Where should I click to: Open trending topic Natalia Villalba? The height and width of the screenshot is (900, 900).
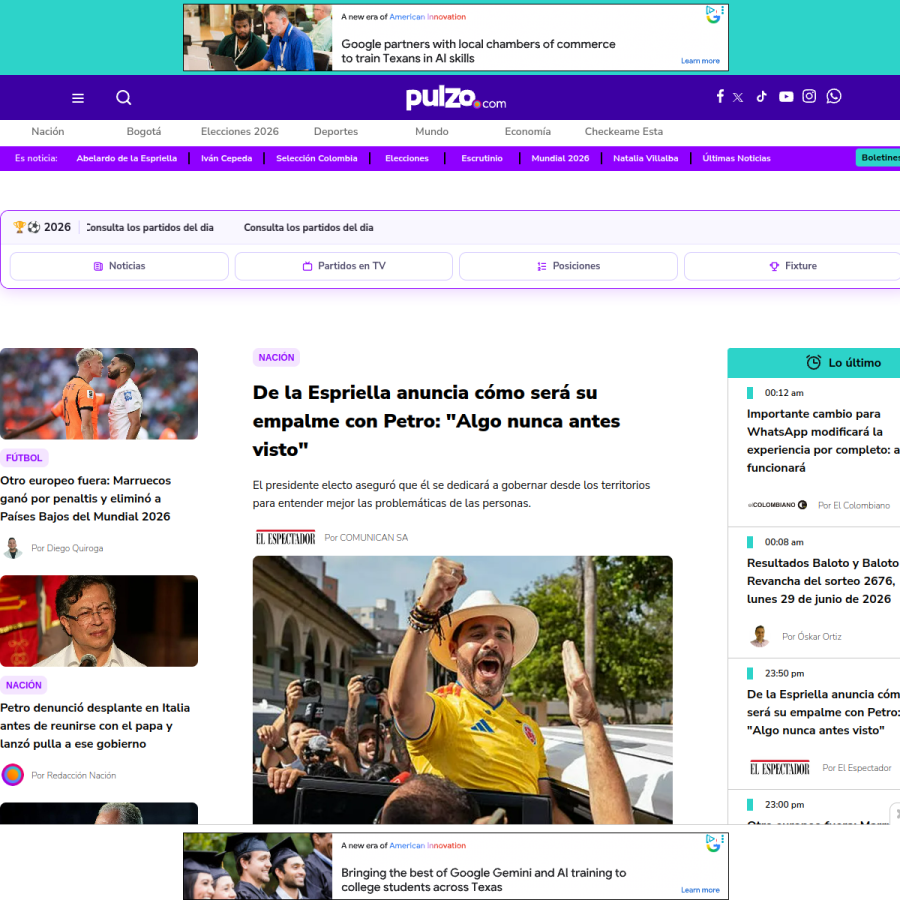[x=645, y=158]
